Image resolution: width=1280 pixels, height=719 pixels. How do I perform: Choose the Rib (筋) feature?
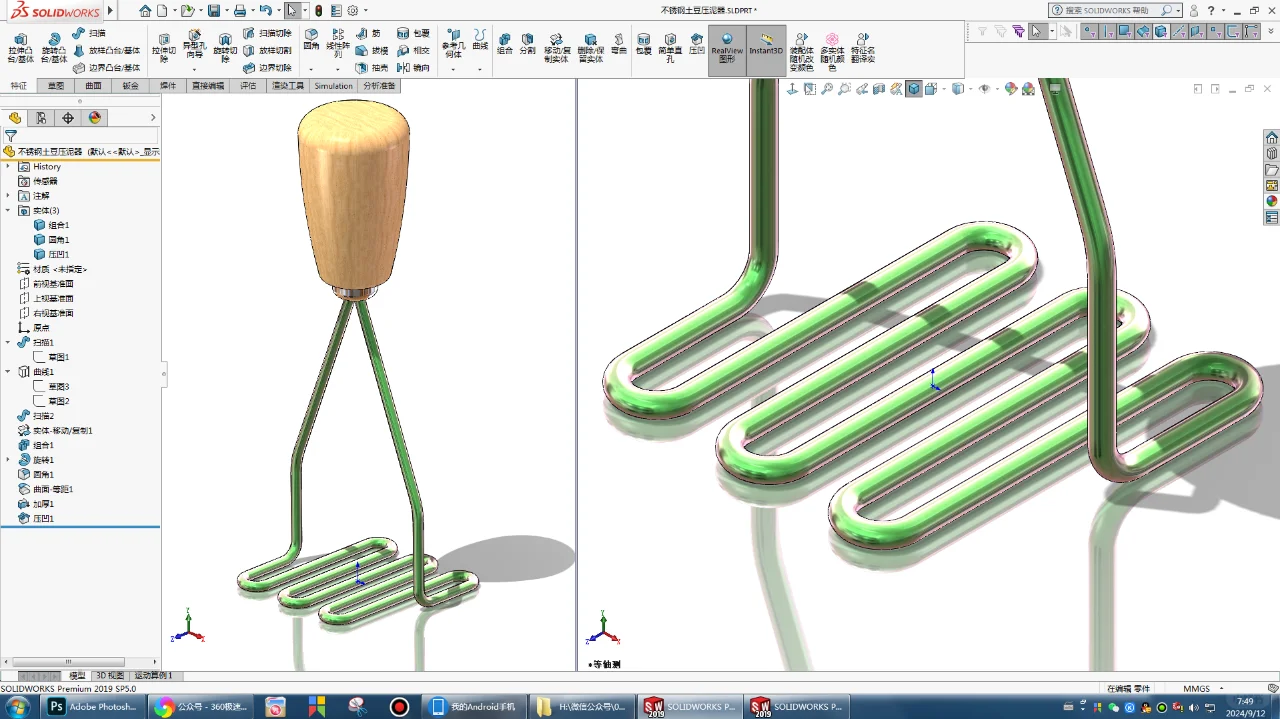[x=368, y=33]
